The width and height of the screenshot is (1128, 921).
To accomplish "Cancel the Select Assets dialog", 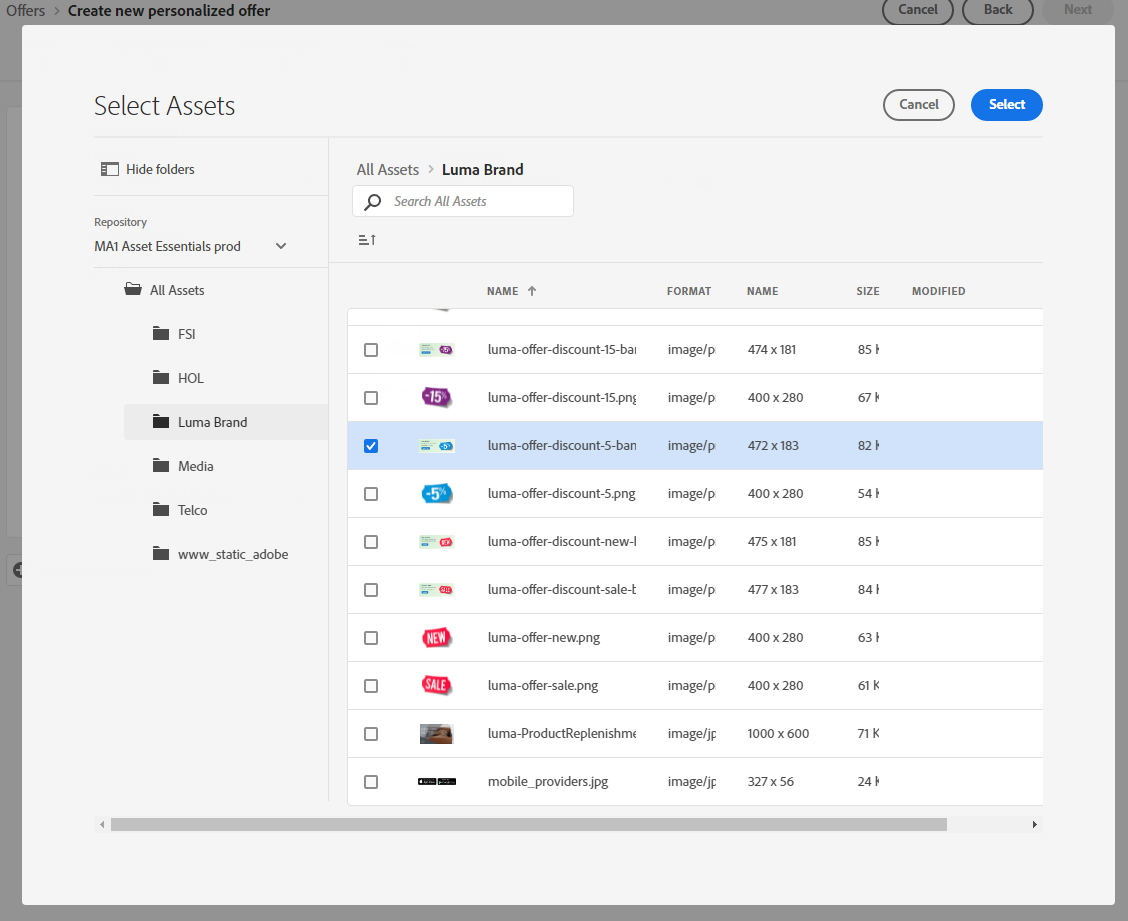I will coord(919,105).
